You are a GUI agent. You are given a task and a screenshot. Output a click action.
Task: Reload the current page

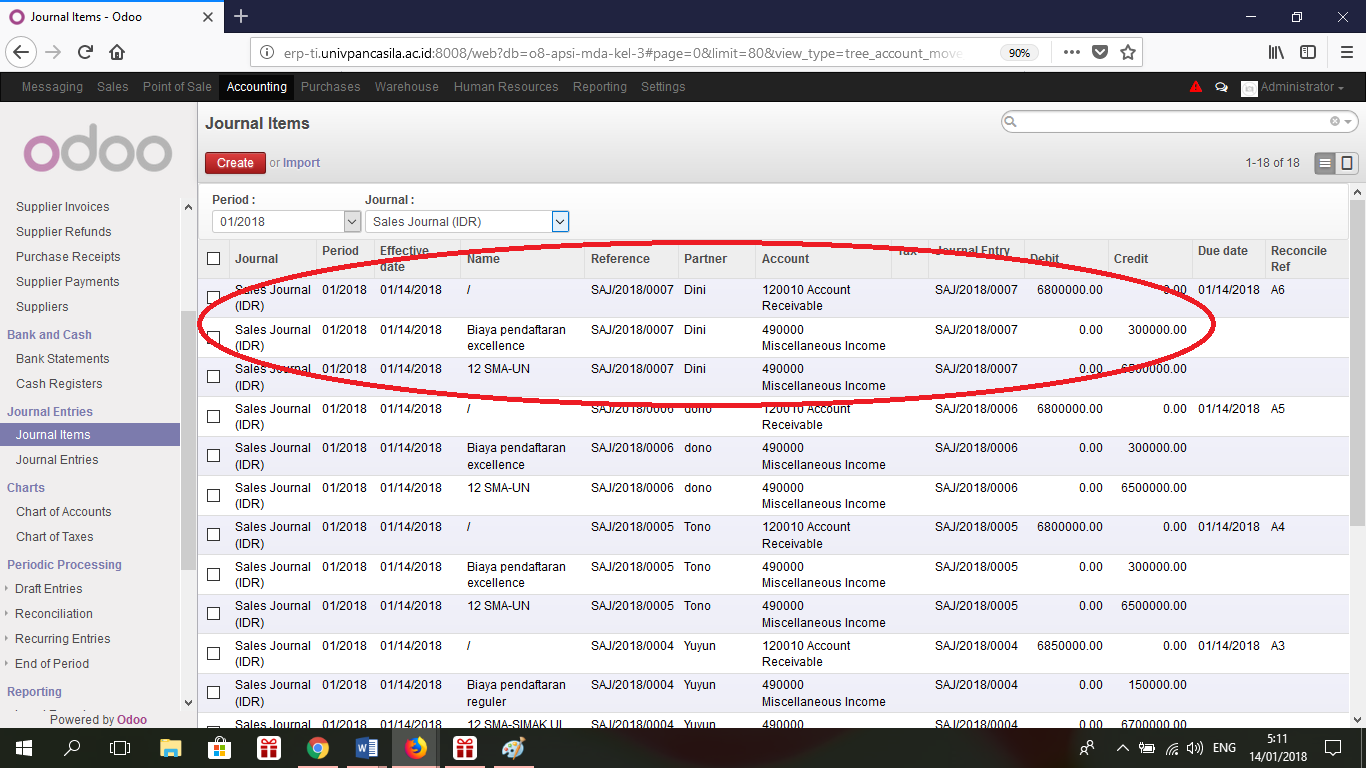[86, 52]
